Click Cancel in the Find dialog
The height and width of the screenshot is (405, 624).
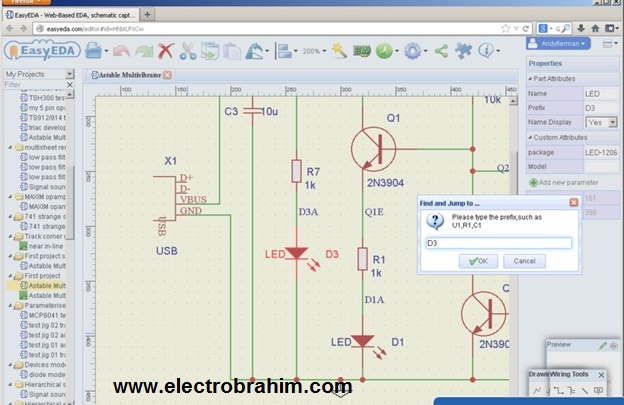click(524, 261)
